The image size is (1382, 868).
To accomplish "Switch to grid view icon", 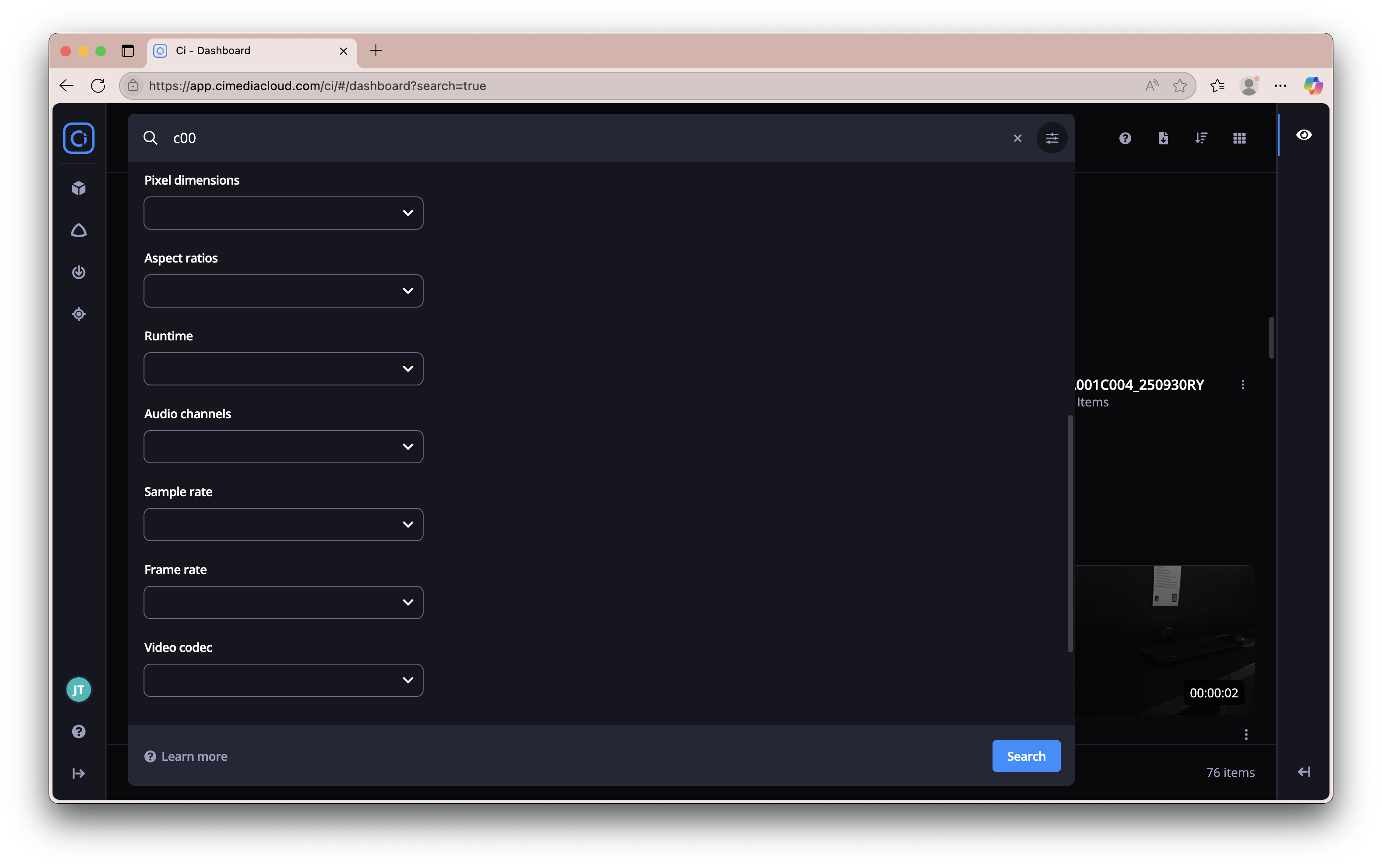I will pyautogui.click(x=1240, y=138).
